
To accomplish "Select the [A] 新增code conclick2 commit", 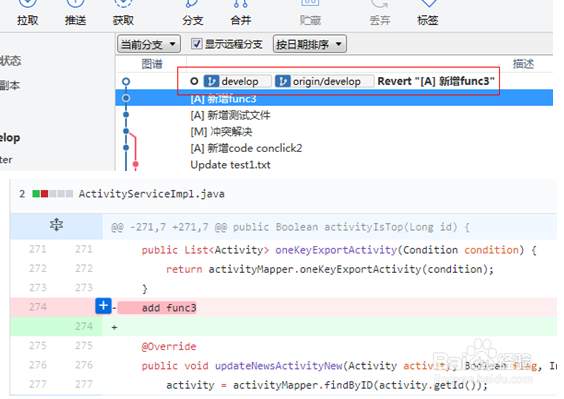I will (x=246, y=148).
